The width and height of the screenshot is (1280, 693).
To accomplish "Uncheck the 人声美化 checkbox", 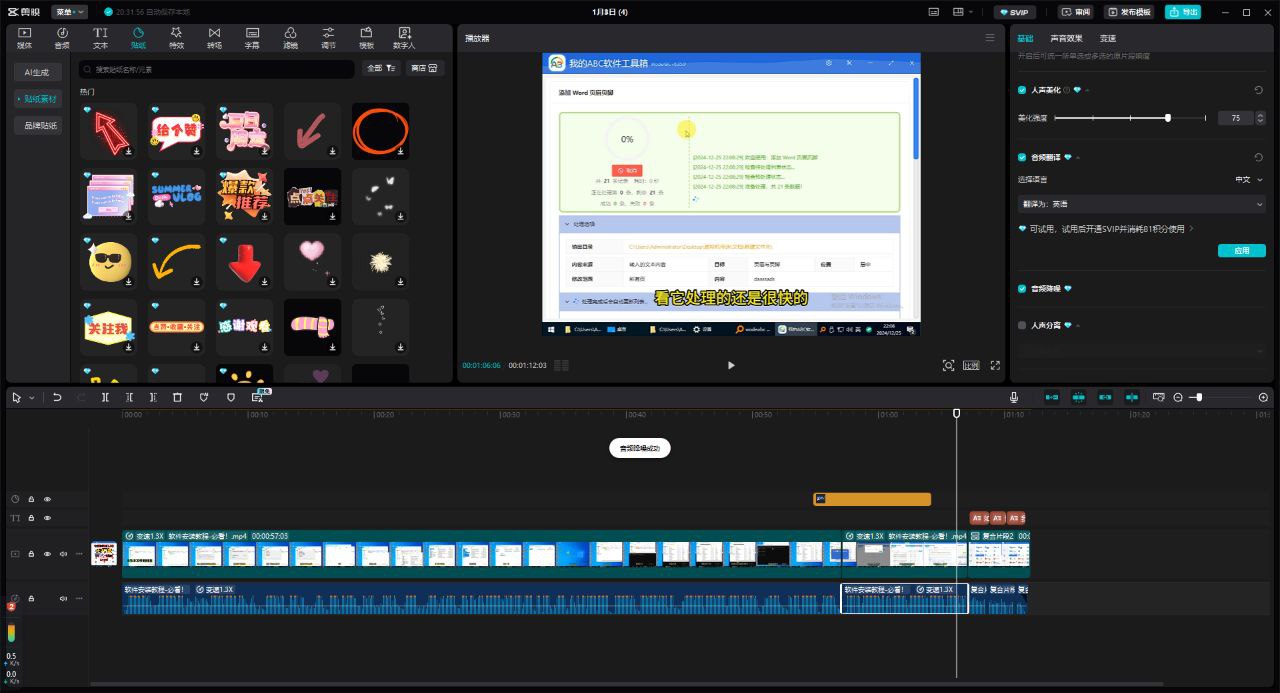I will click(x=1022, y=90).
